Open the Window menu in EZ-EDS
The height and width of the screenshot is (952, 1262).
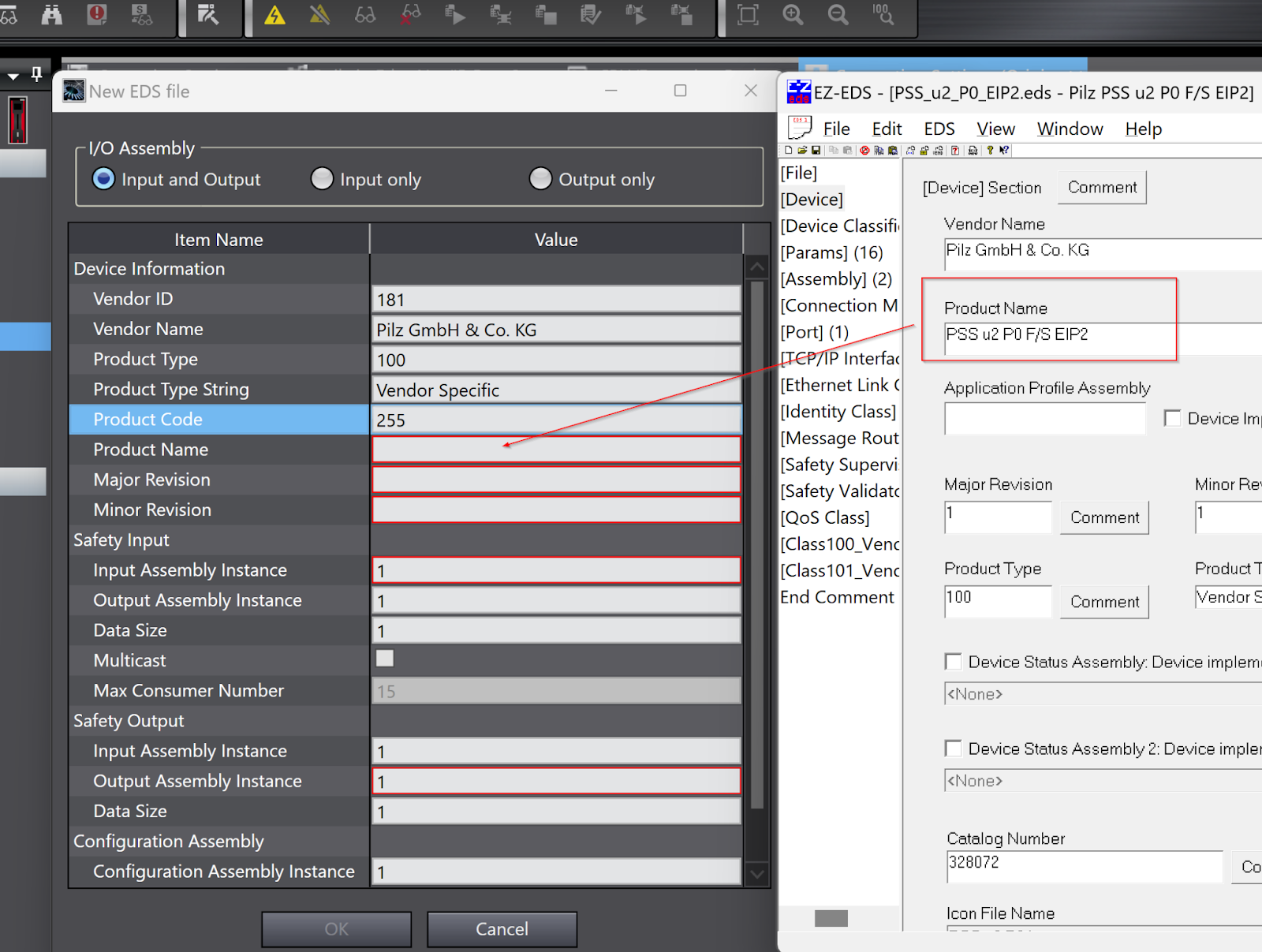pos(1070,129)
